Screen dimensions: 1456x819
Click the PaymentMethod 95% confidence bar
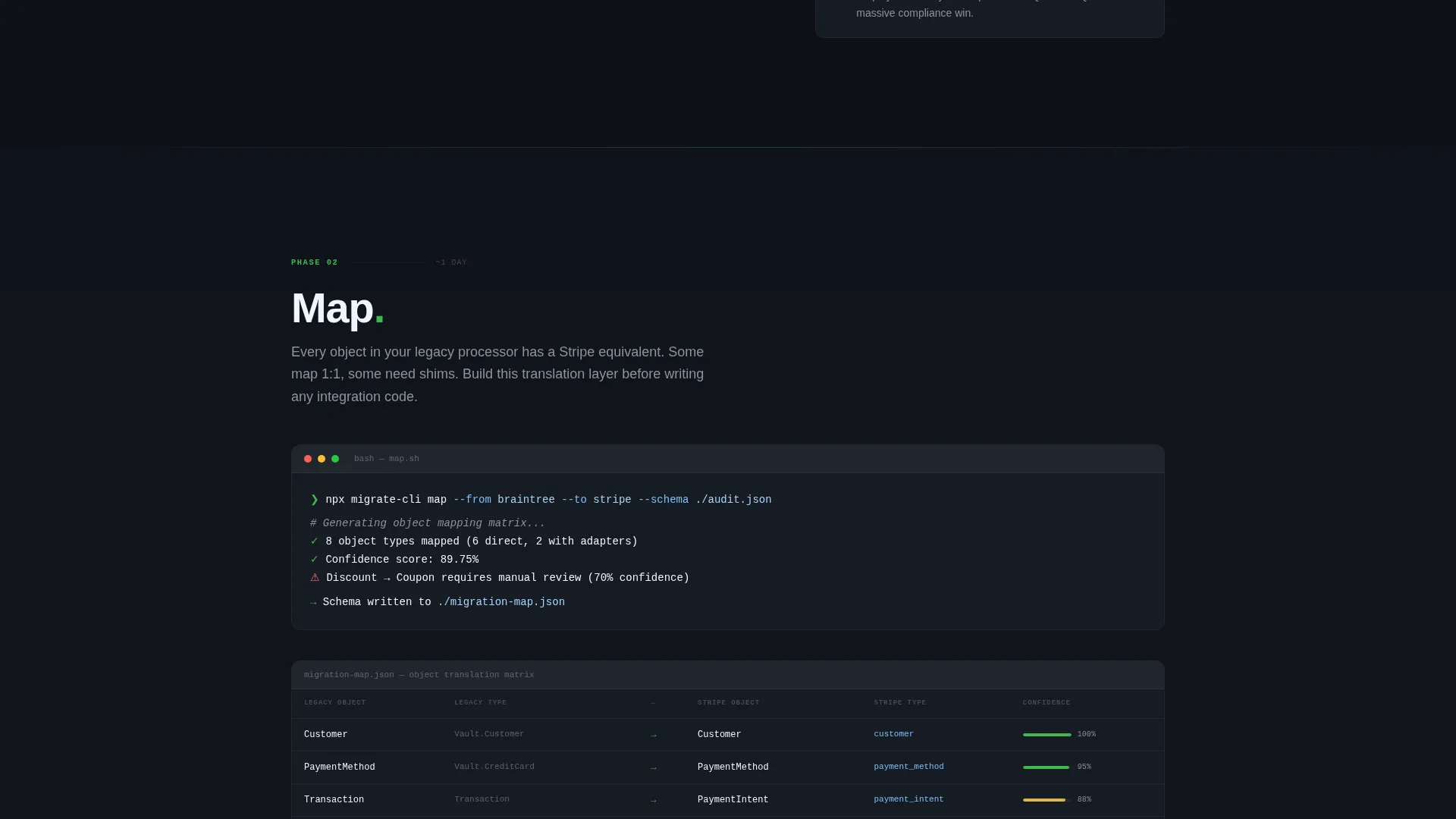click(1046, 767)
